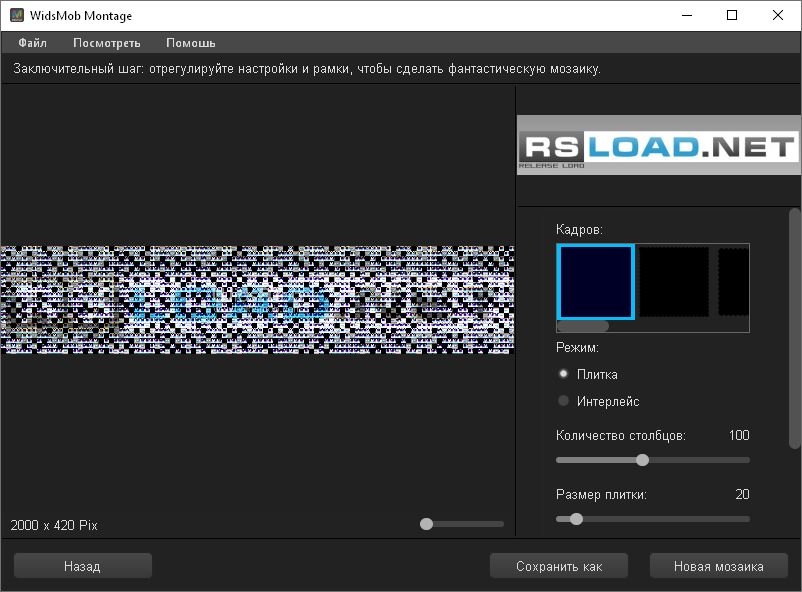Enable the Плитка mode

tap(562, 373)
